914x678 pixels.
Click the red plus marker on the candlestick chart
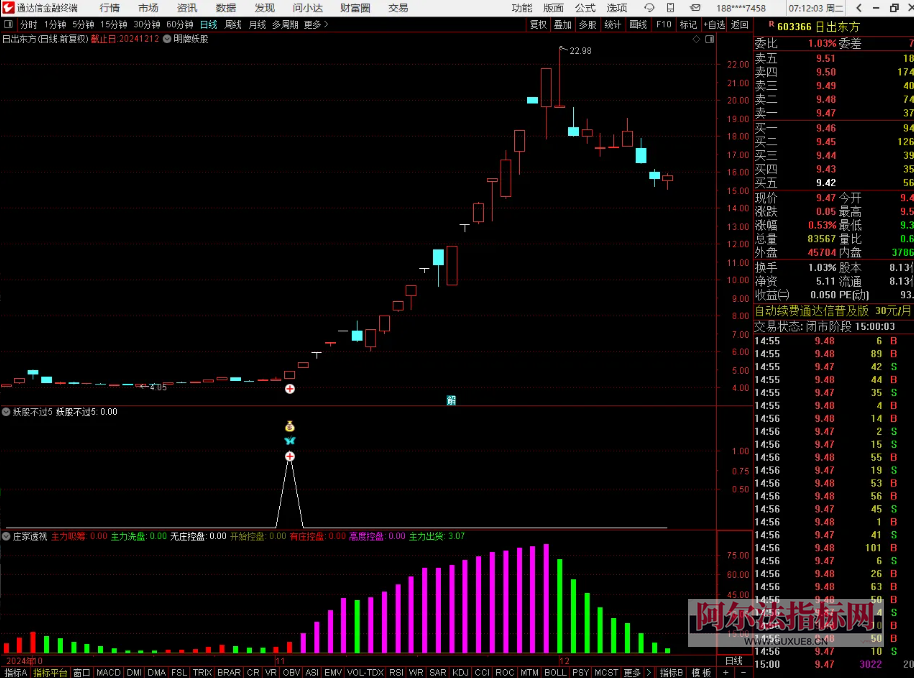290,387
